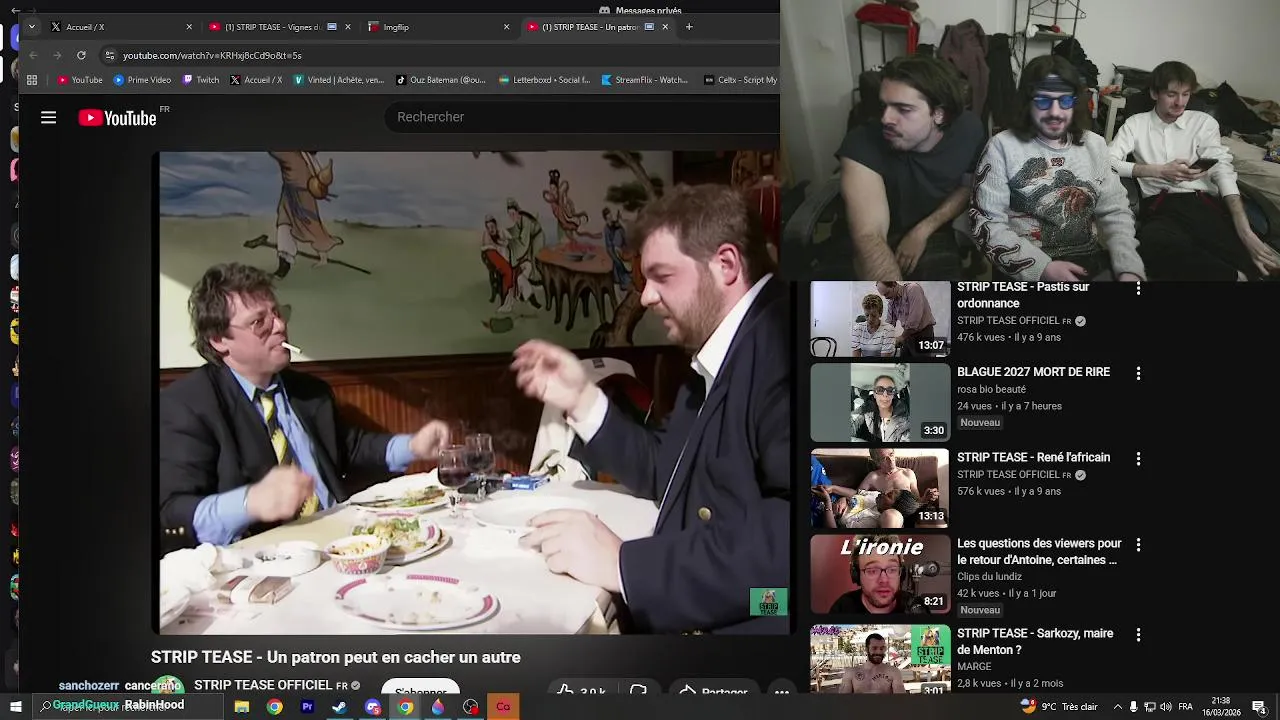Open the YouTube hamburger guide menu
The image size is (1280, 720).
pyautogui.click(x=48, y=118)
